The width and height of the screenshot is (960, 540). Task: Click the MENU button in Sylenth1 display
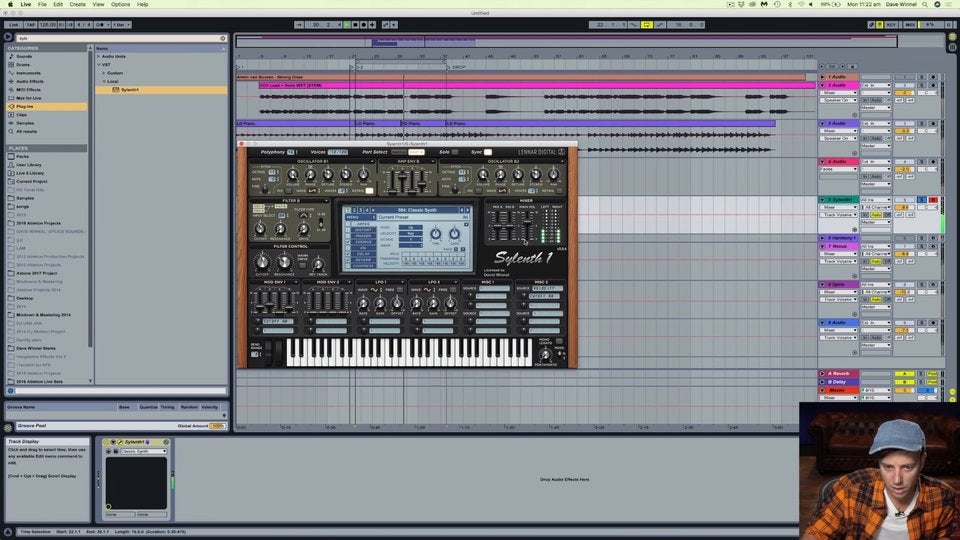pos(353,217)
